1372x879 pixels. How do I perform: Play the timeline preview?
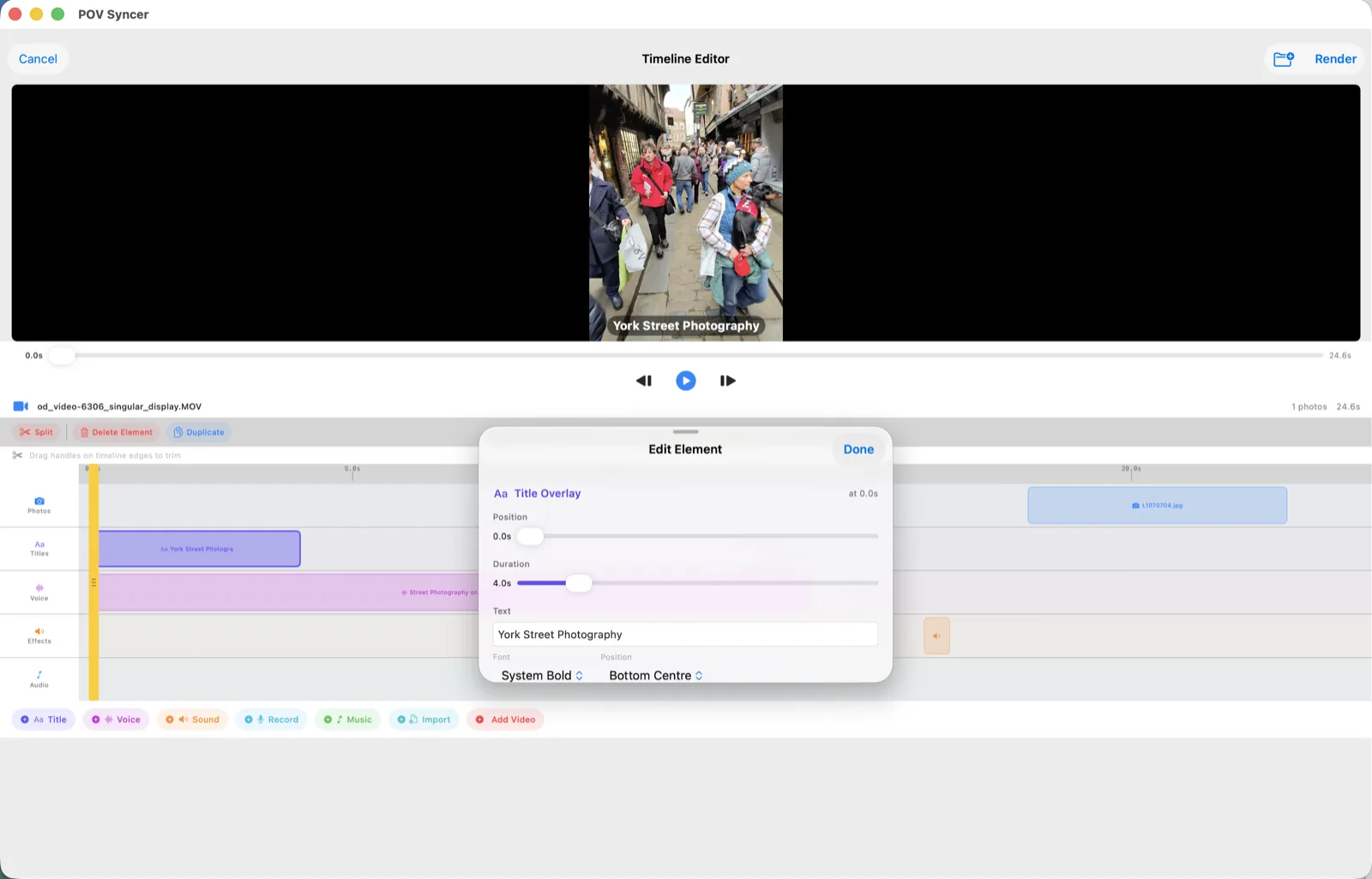click(685, 381)
